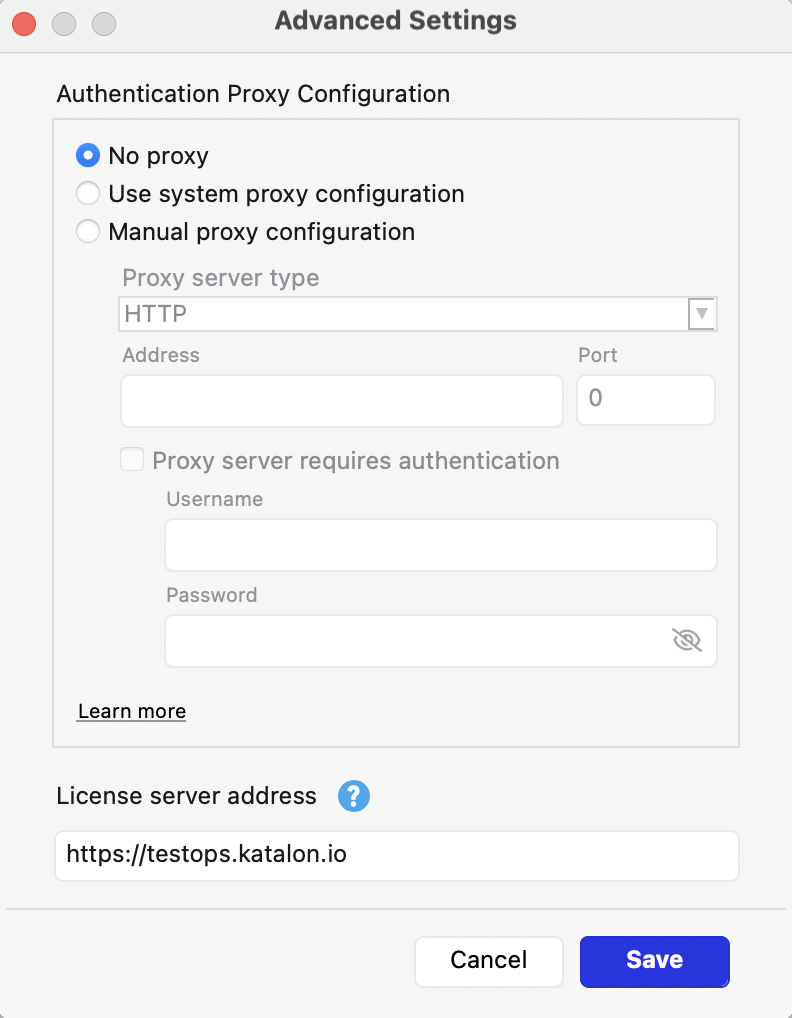Screen dimensions: 792x1018
Task: Click into the Username text field
Action: [x=440, y=545]
